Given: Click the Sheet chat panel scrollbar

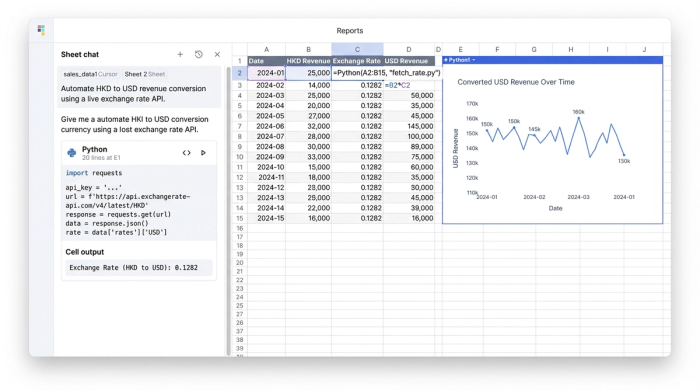Looking at the screenshot, I should (229, 210).
